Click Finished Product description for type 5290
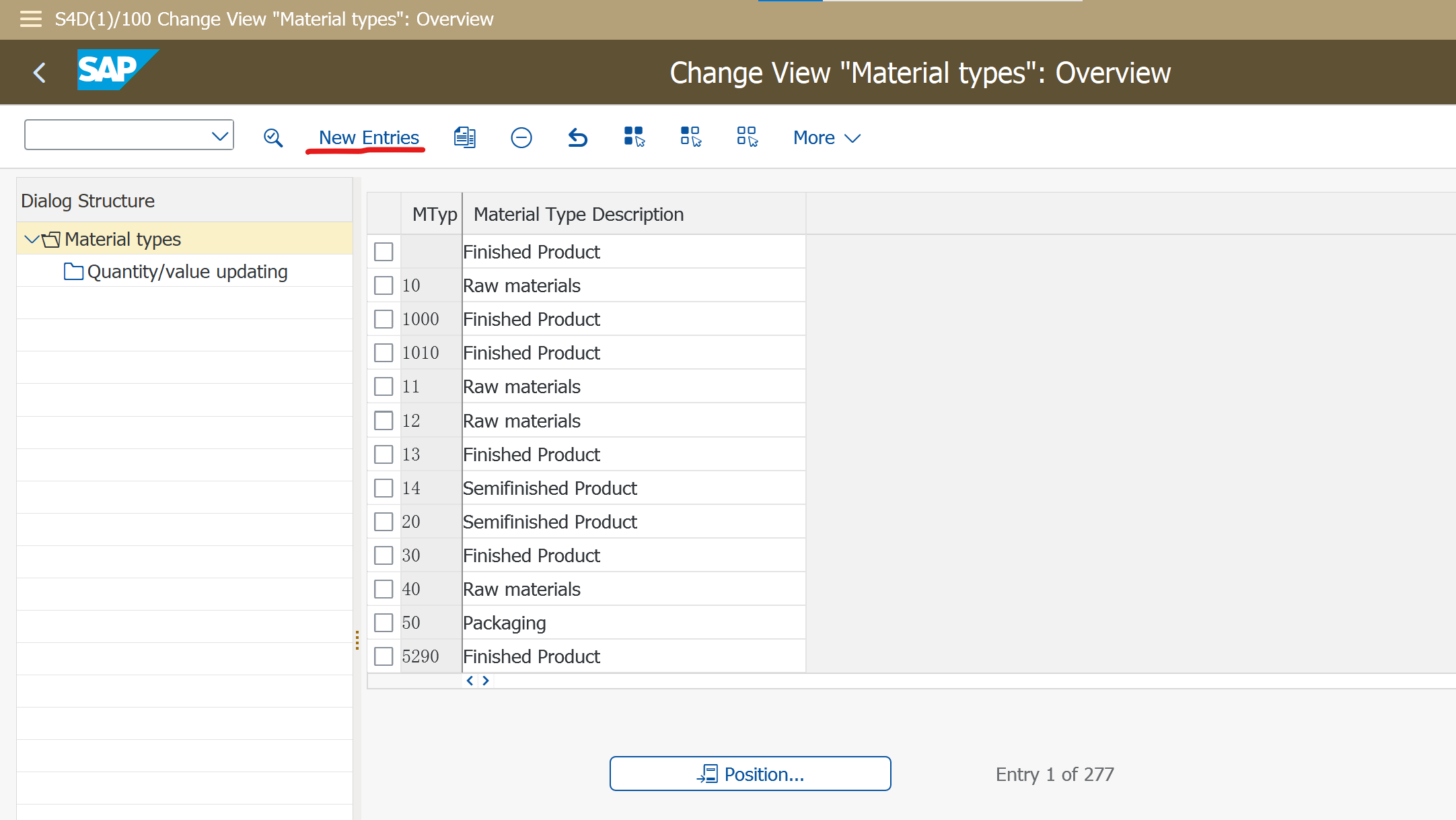This screenshot has height=820, width=1456. (634, 656)
